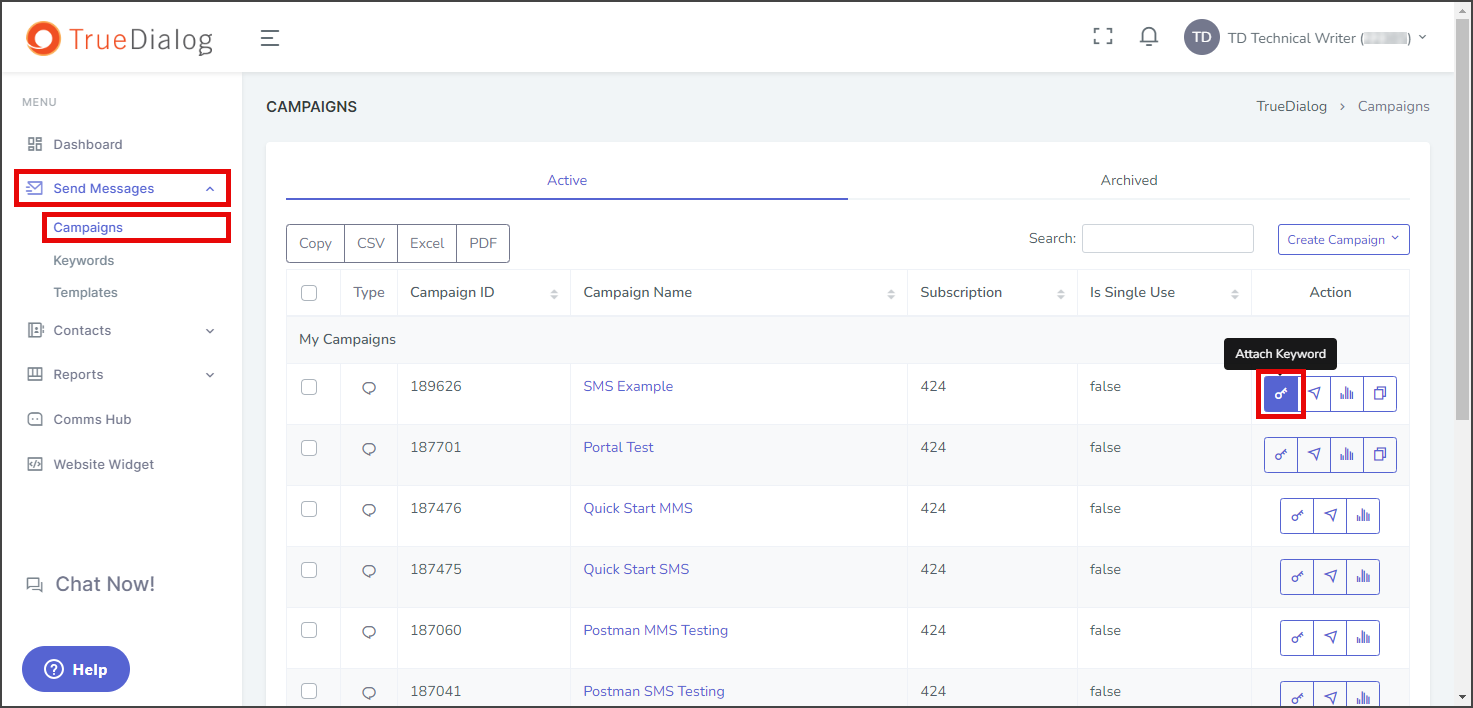Enter fullscreen mode via the top bar icon
The image size is (1473, 708).
(1103, 37)
